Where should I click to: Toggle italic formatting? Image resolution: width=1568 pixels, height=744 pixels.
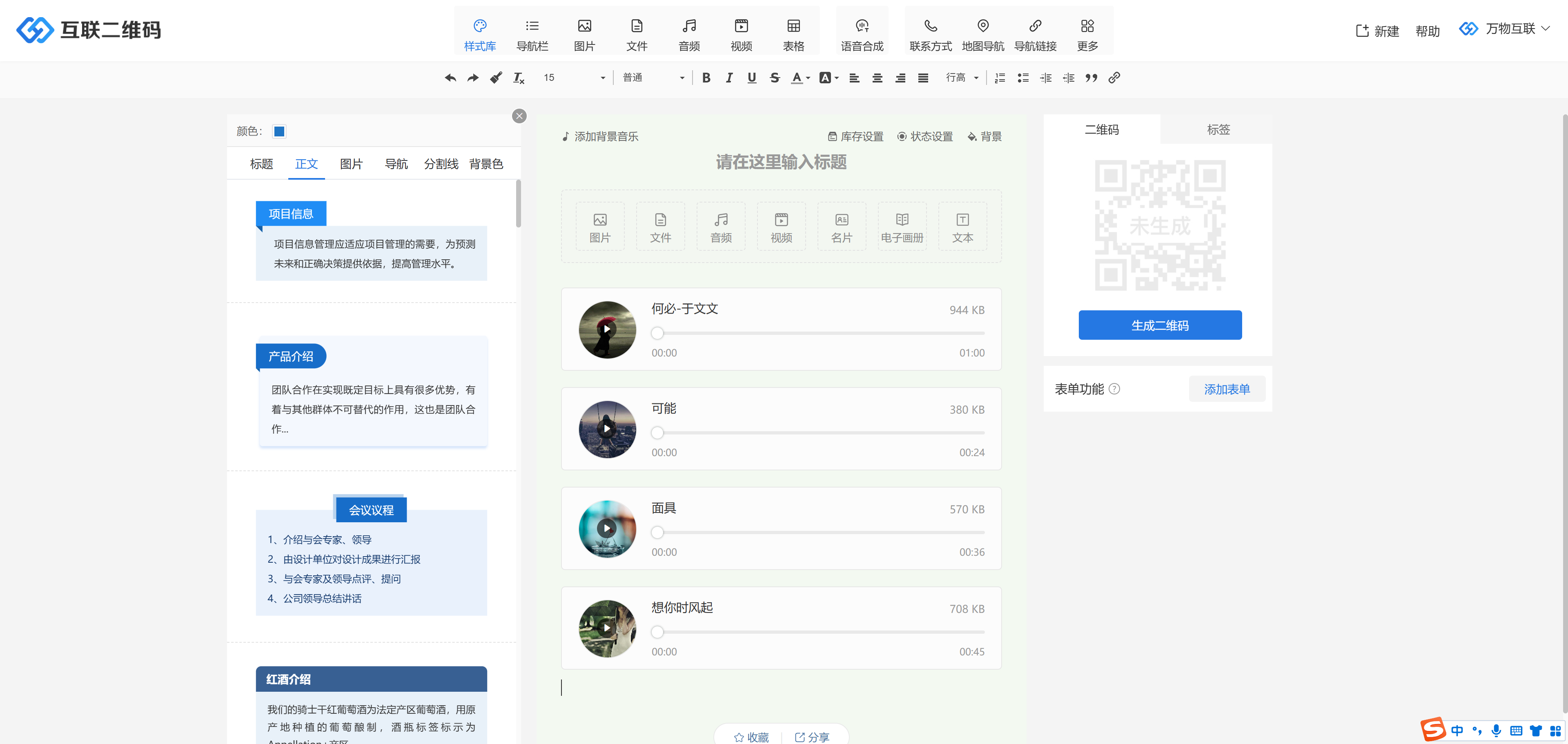728,78
